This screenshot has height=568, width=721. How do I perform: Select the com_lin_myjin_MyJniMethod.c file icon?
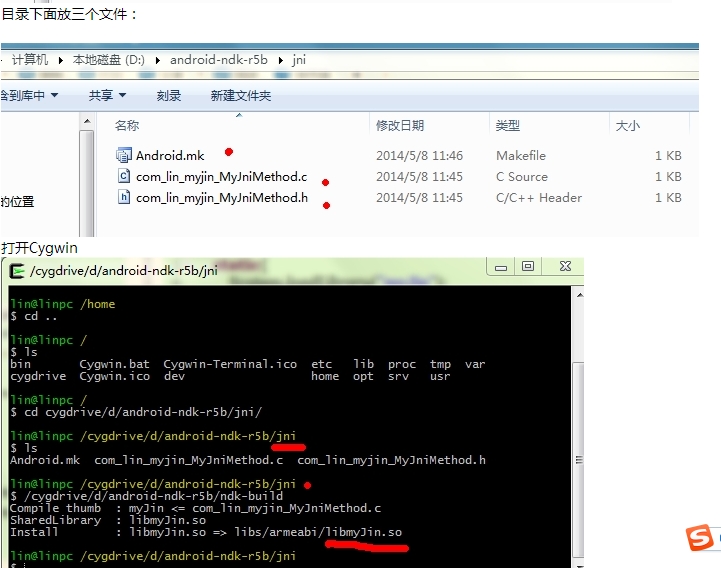pyautogui.click(x=124, y=176)
